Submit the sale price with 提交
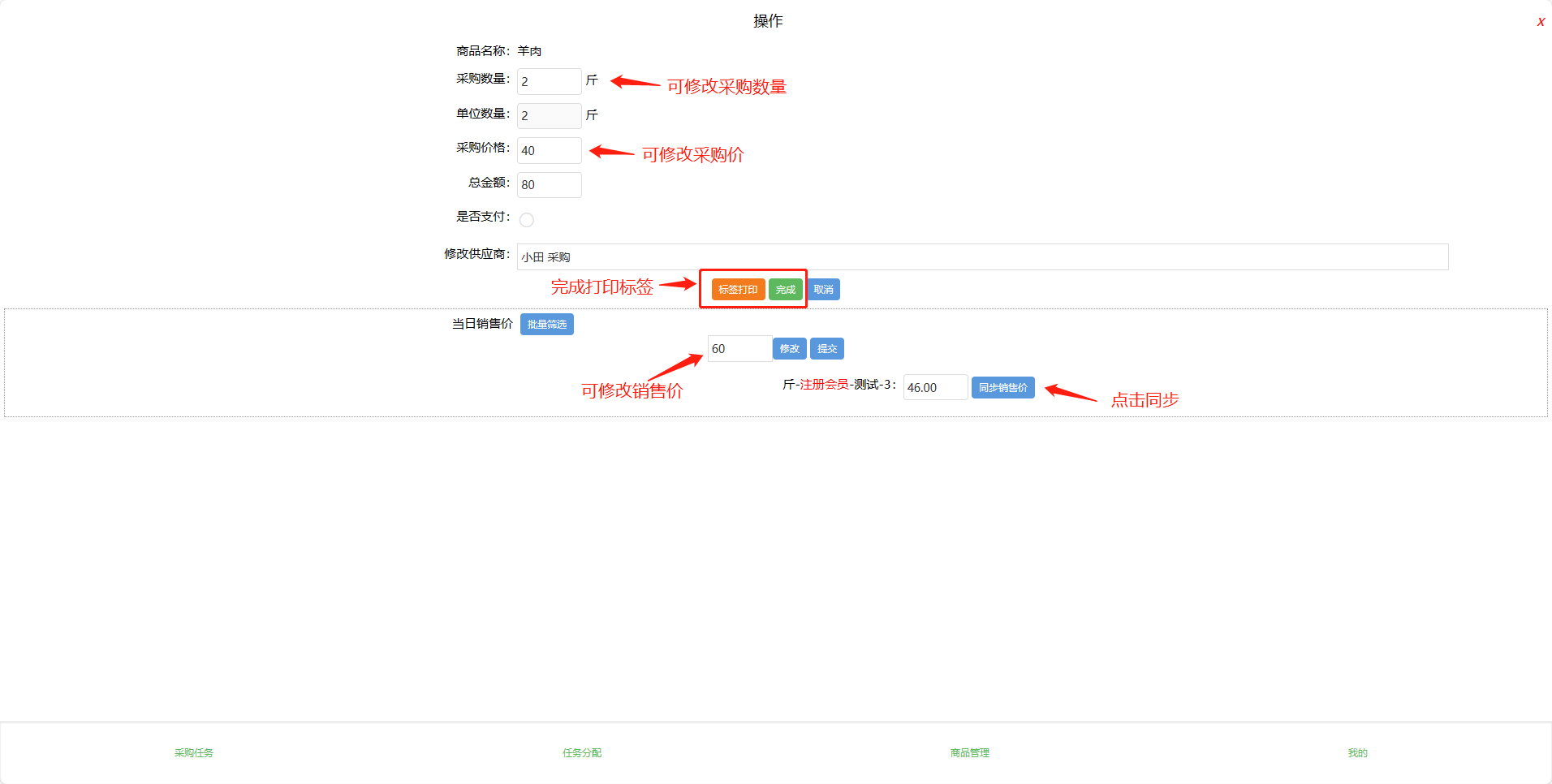Screen dimensions: 1552x784 (x=826, y=349)
